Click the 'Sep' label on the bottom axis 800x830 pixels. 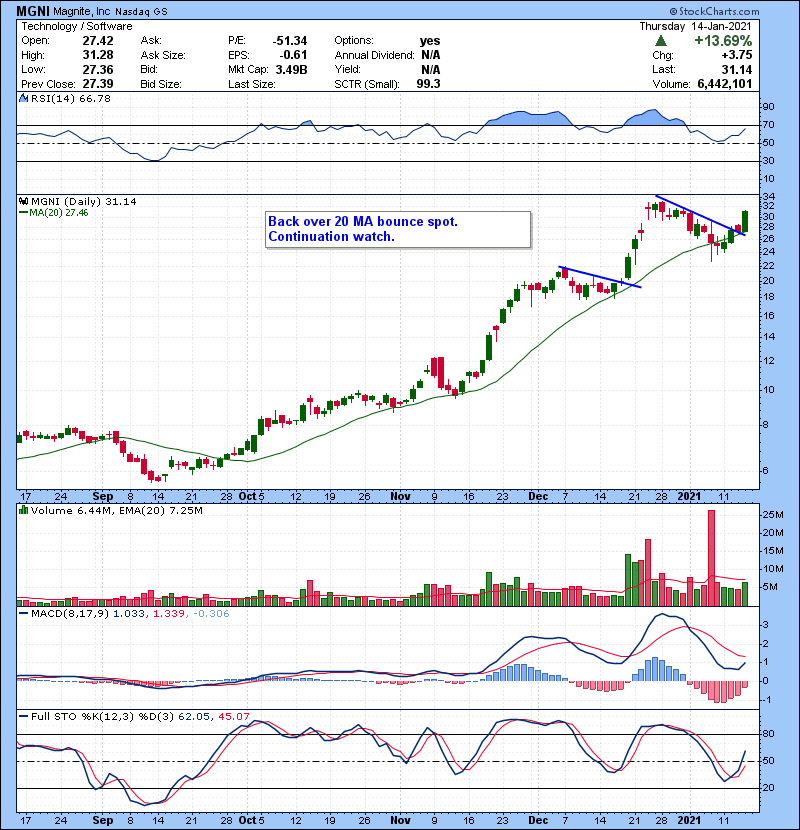(x=103, y=820)
